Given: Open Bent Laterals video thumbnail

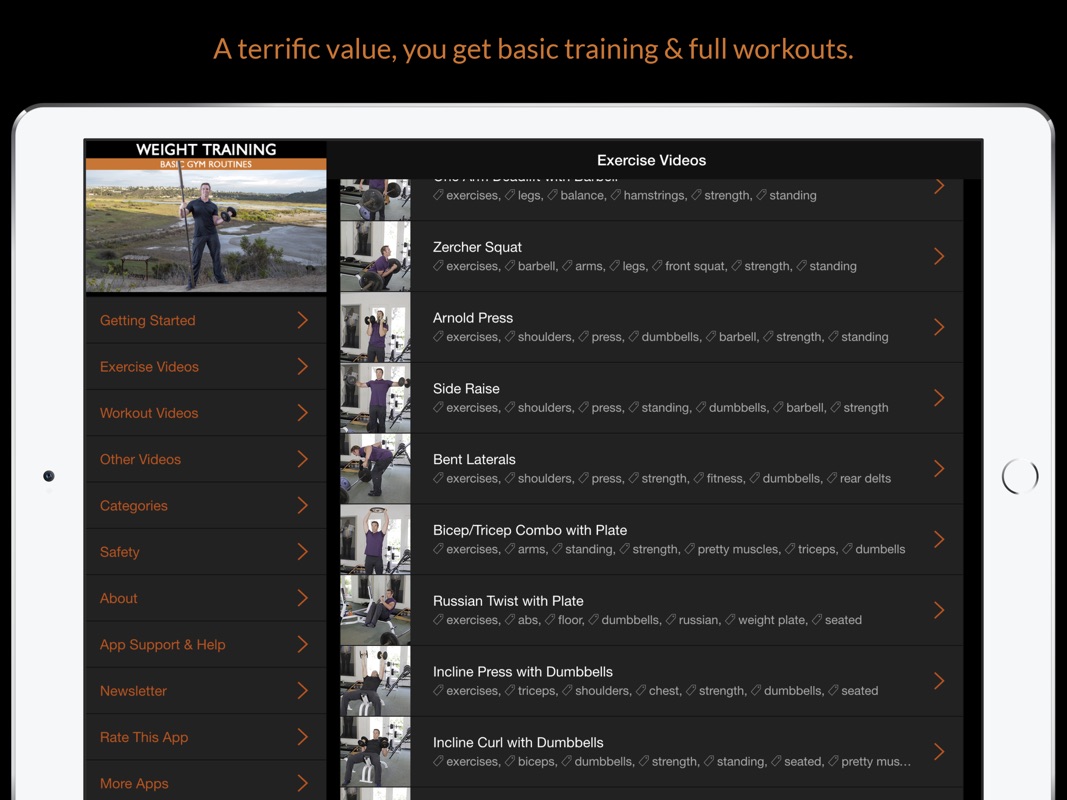Looking at the screenshot, I should (x=375, y=469).
